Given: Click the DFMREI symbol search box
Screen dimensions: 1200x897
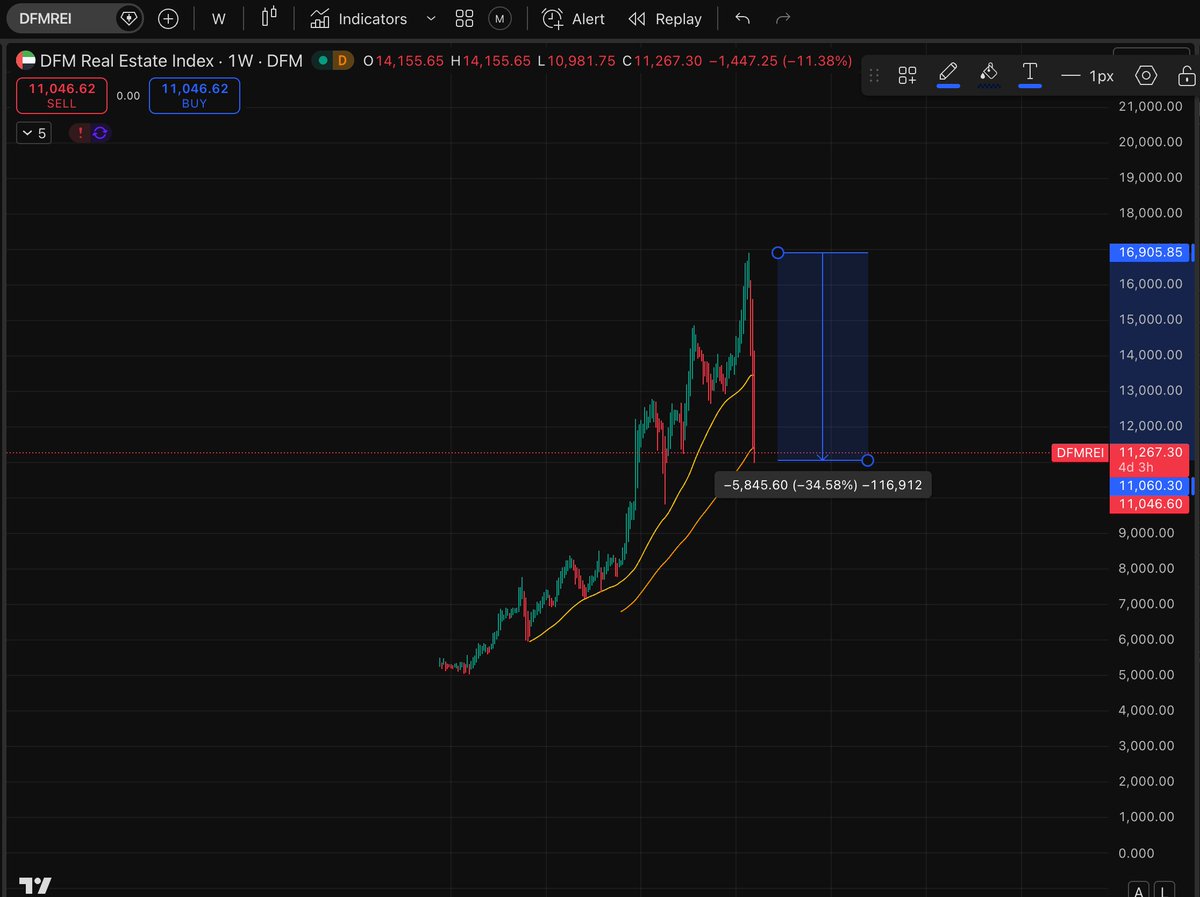Looking at the screenshot, I should click(x=75, y=18).
